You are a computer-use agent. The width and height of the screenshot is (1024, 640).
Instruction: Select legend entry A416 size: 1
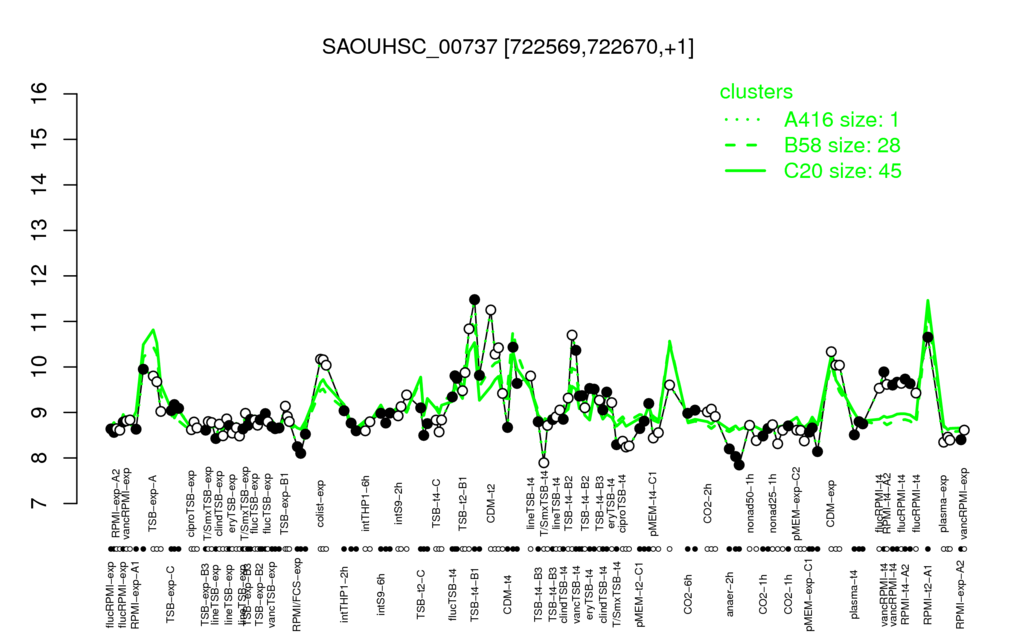841,120
